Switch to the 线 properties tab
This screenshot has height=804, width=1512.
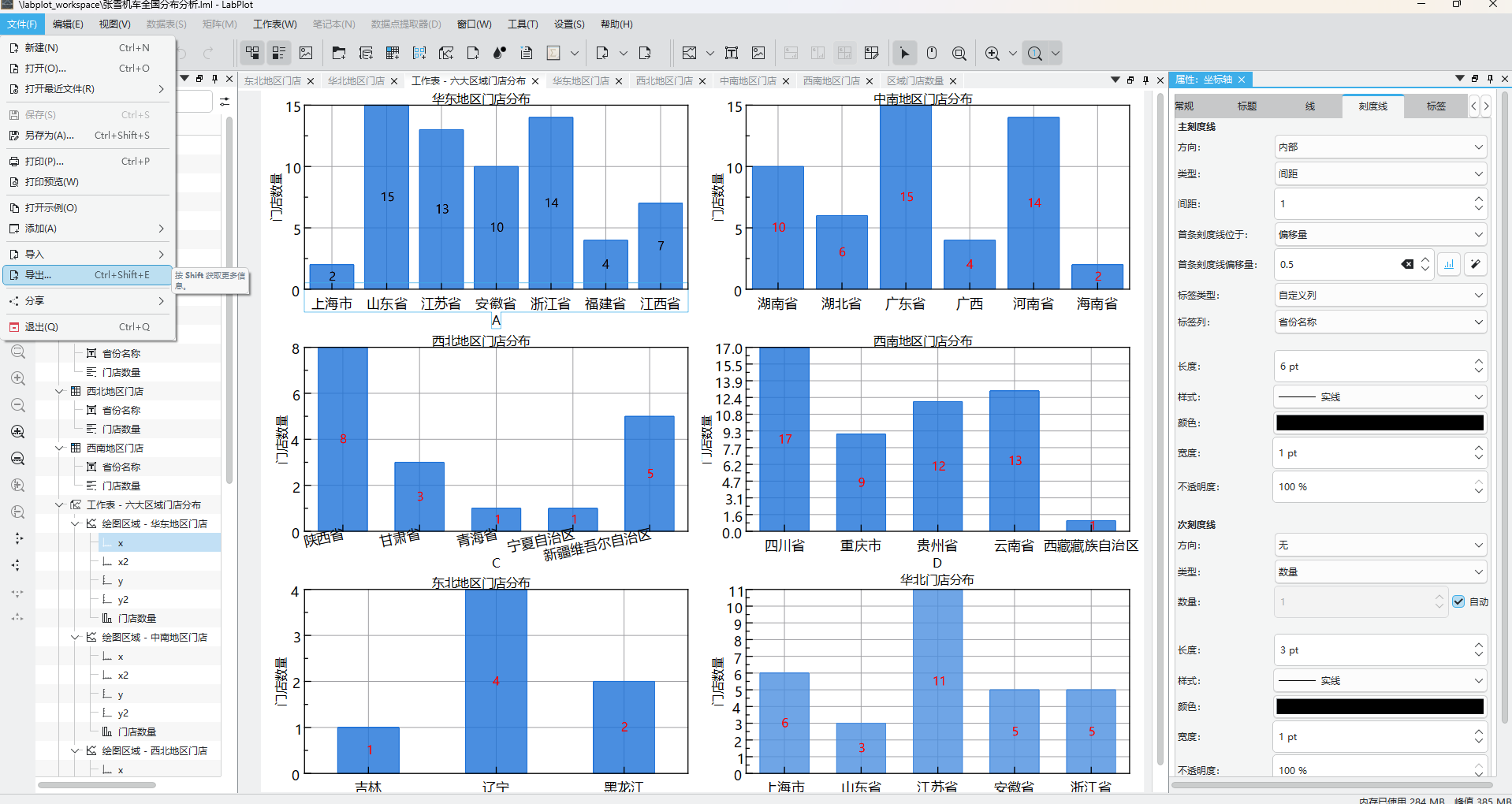tap(1310, 106)
